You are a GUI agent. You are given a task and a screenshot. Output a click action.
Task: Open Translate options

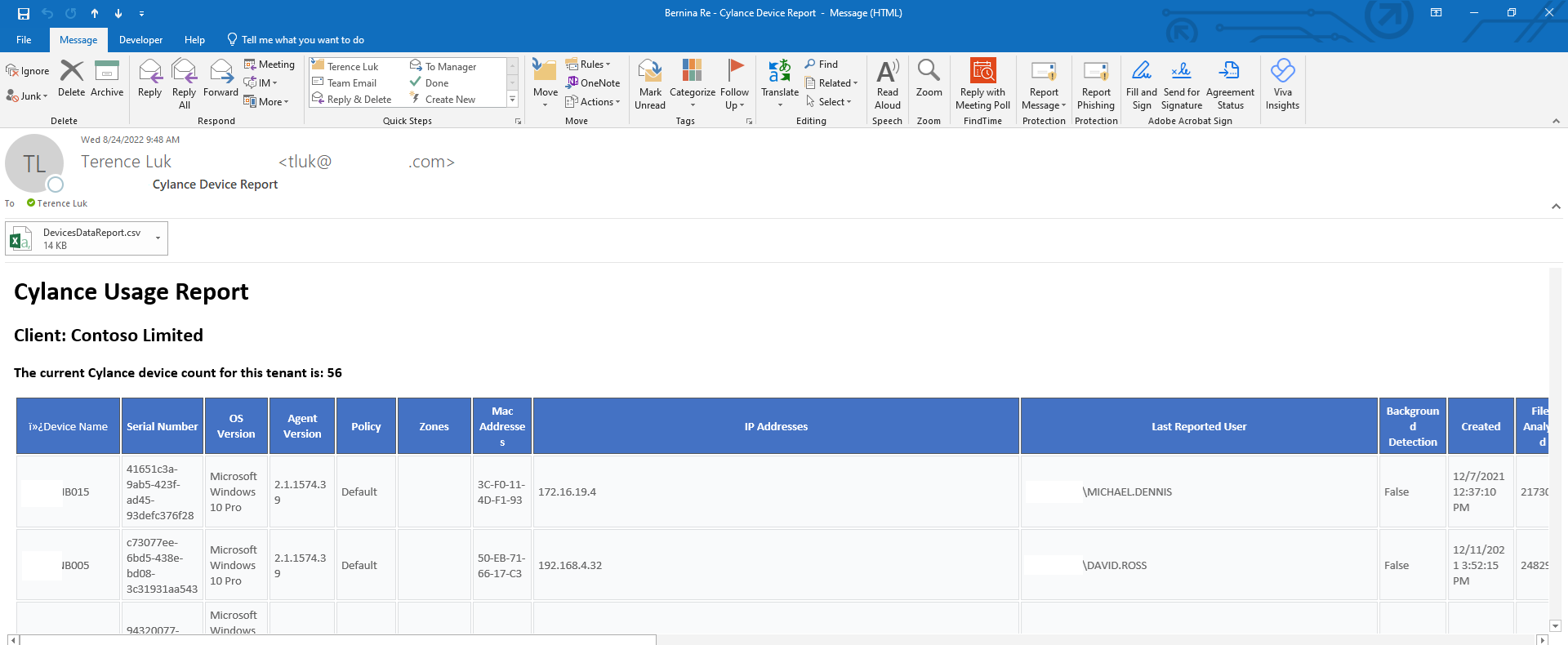point(780,84)
